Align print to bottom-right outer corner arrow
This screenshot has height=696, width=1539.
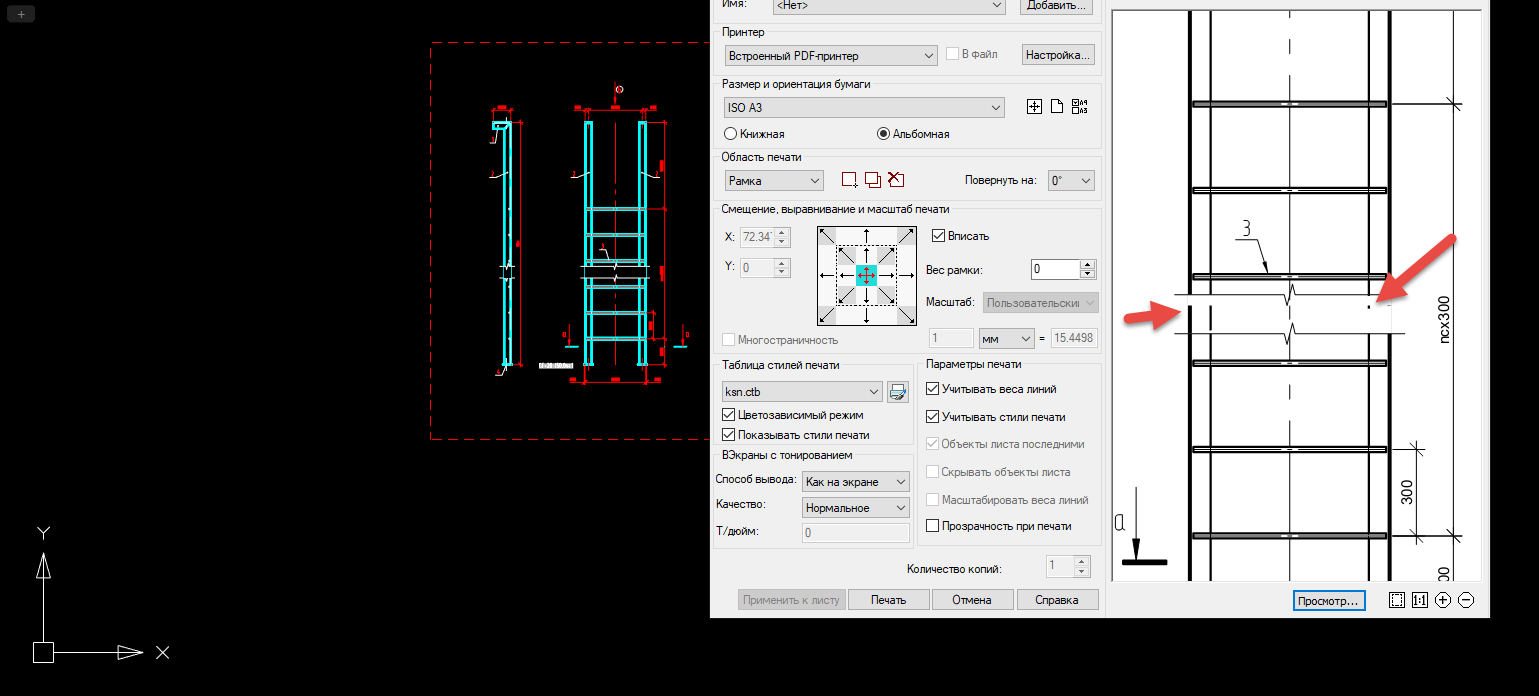(x=905, y=314)
